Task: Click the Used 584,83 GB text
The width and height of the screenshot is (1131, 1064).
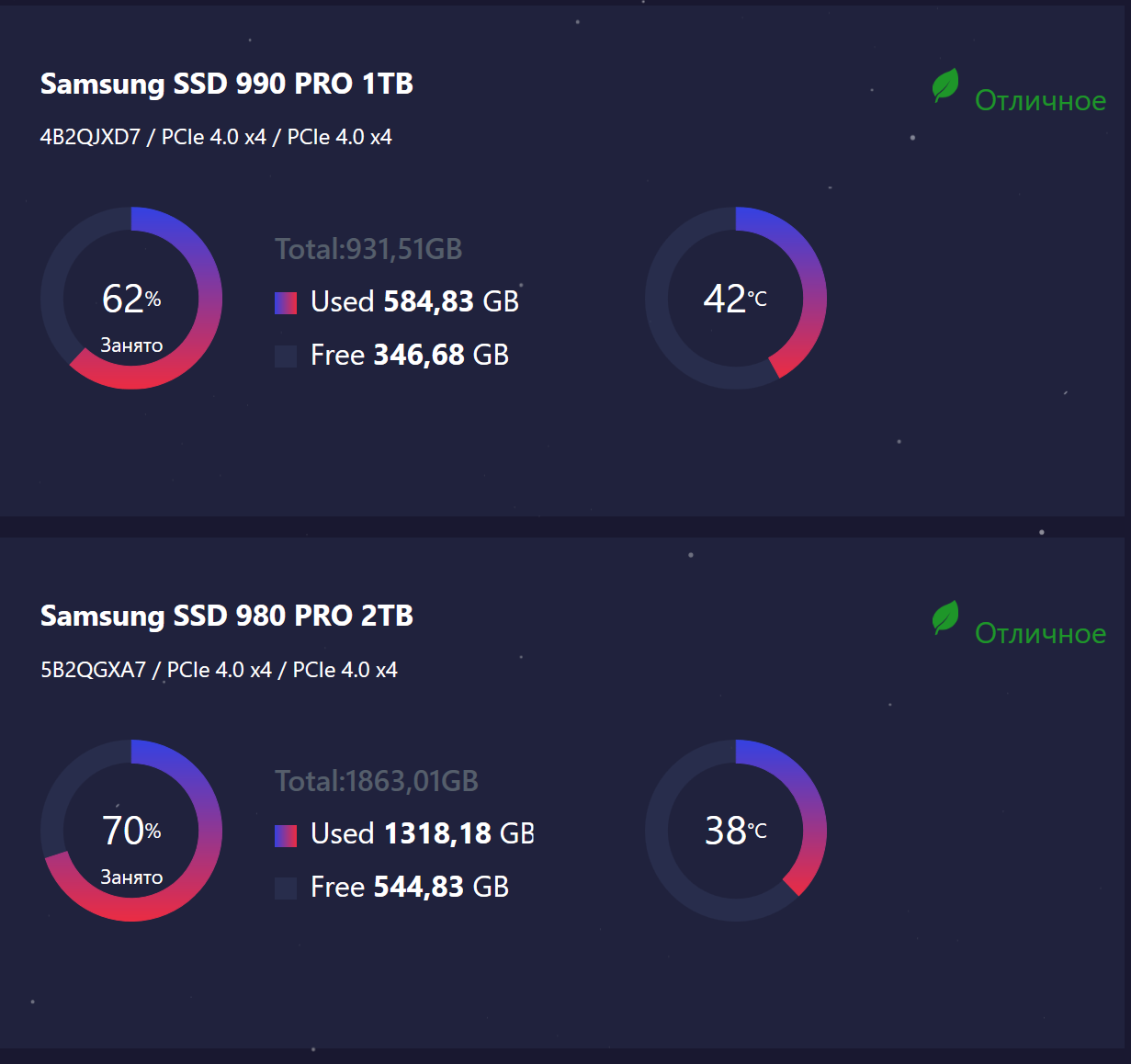Action: pyautogui.click(x=414, y=301)
